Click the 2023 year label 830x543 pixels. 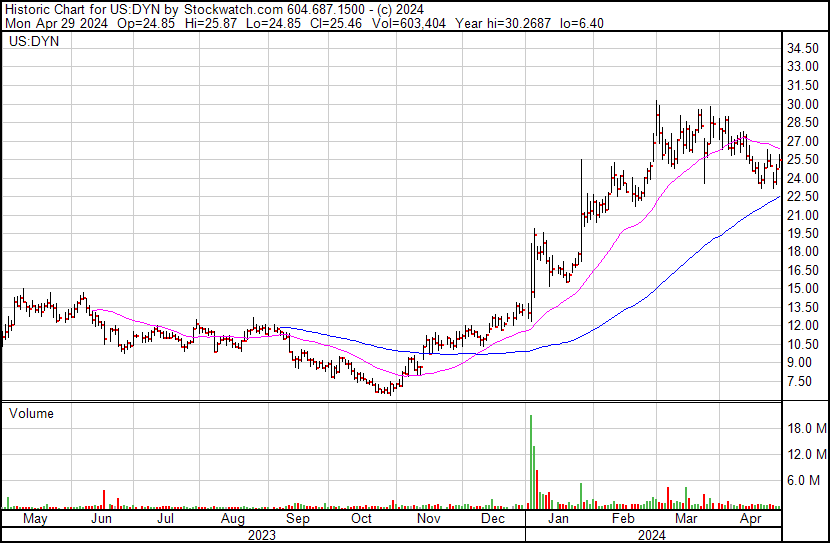(x=262, y=536)
